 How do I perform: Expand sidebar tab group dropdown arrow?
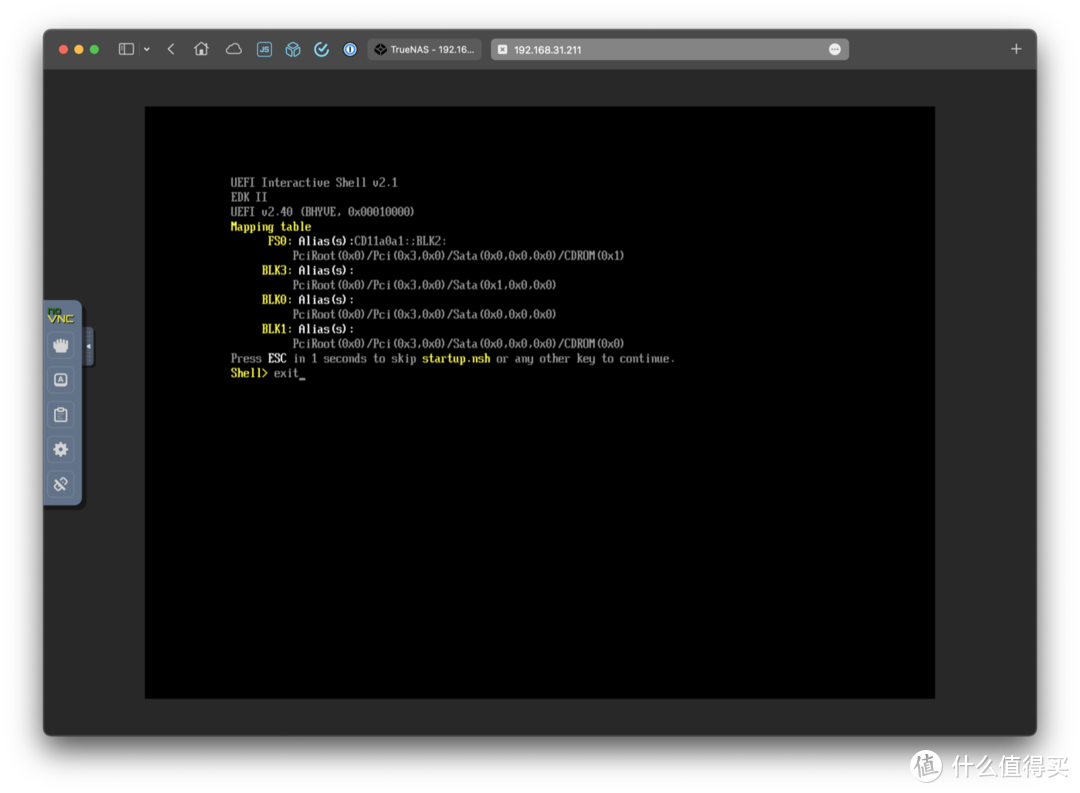coord(147,49)
